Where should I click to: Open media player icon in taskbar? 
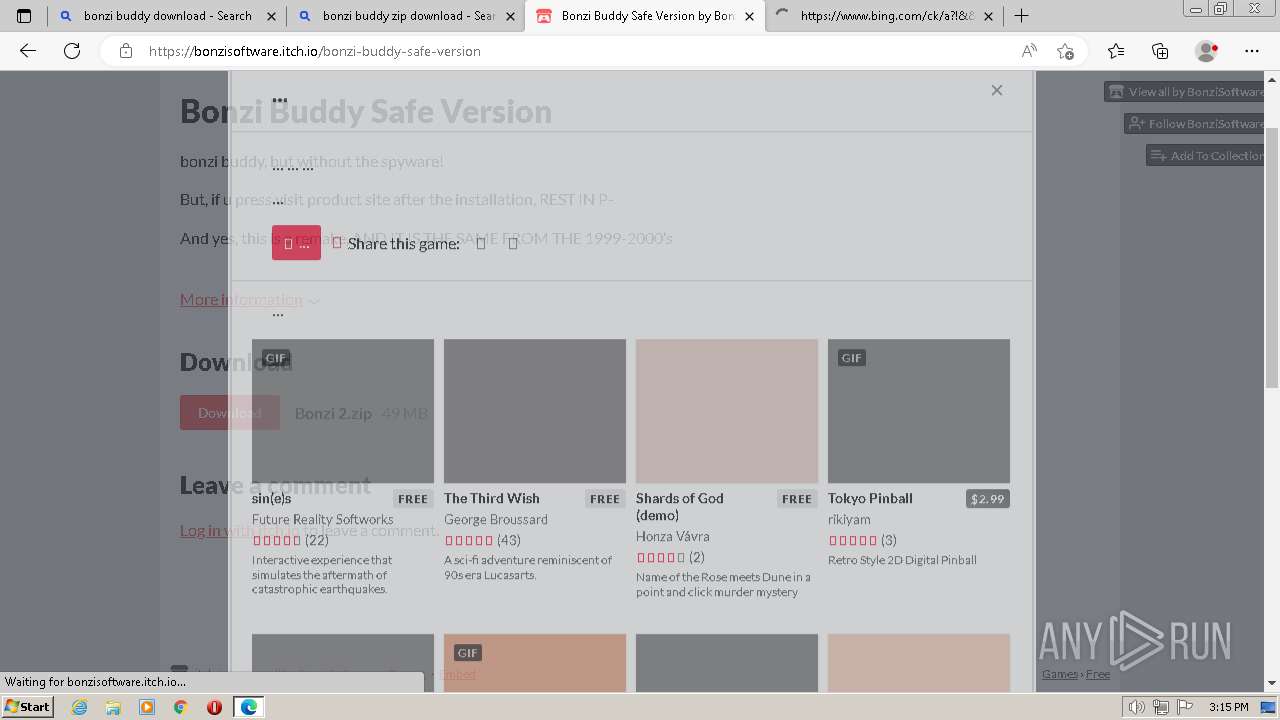coord(147,707)
